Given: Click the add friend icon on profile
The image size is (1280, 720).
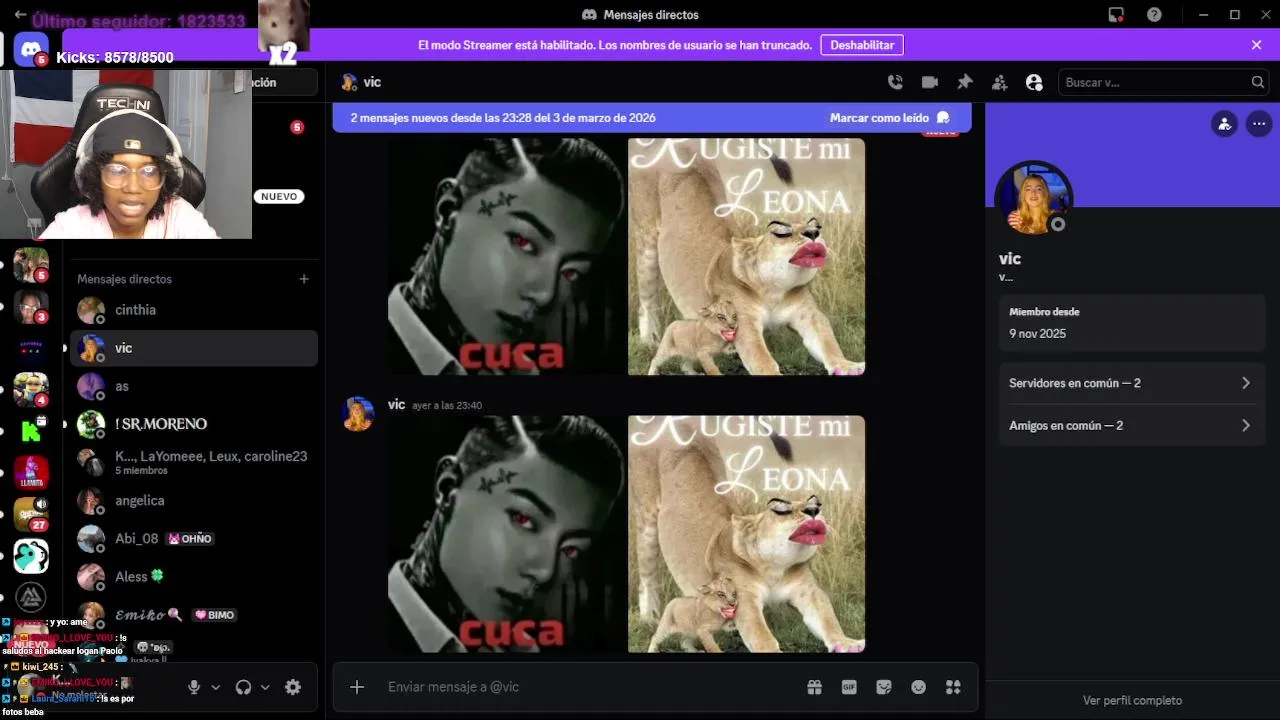Looking at the screenshot, I should (1224, 123).
